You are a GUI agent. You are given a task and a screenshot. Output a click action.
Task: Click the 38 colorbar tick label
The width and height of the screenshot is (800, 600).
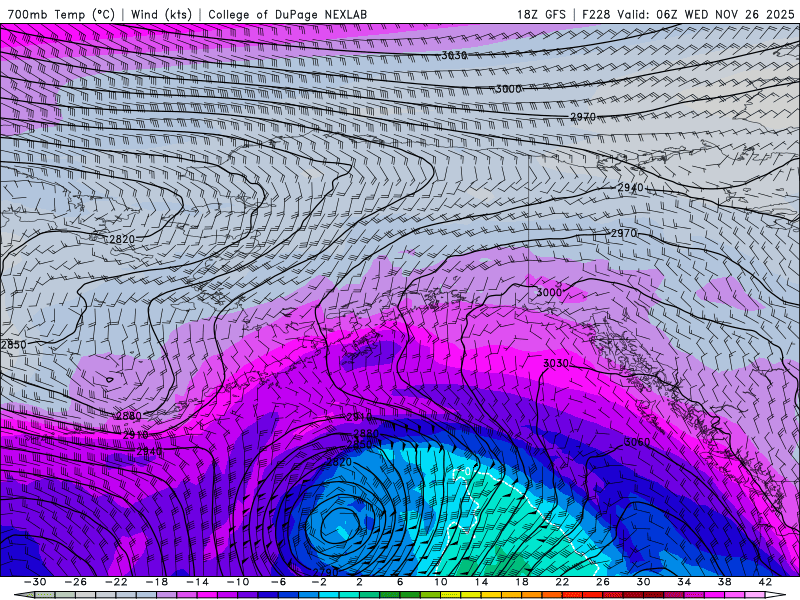pos(724,582)
